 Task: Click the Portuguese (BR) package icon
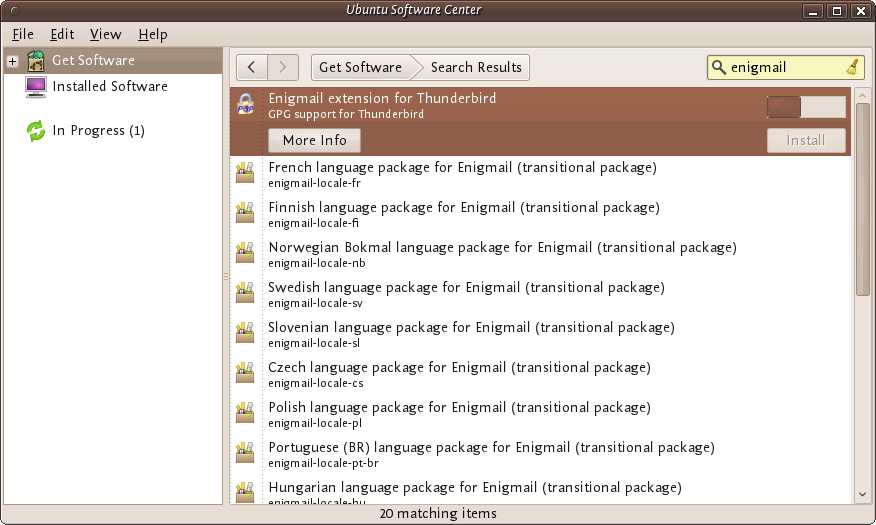245,454
